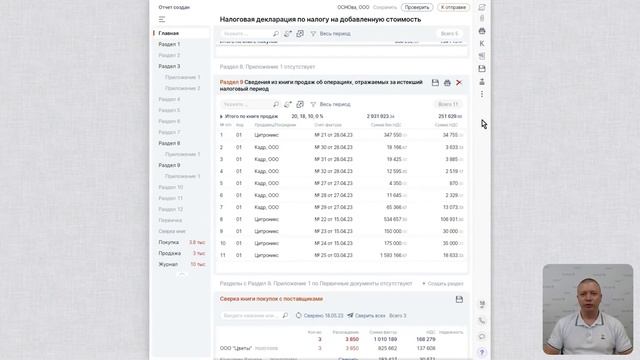This screenshot has height=360, width=640.
Task: Click the refresh-add icon in Раздел 9 toolbar
Action: click(x=288, y=104)
